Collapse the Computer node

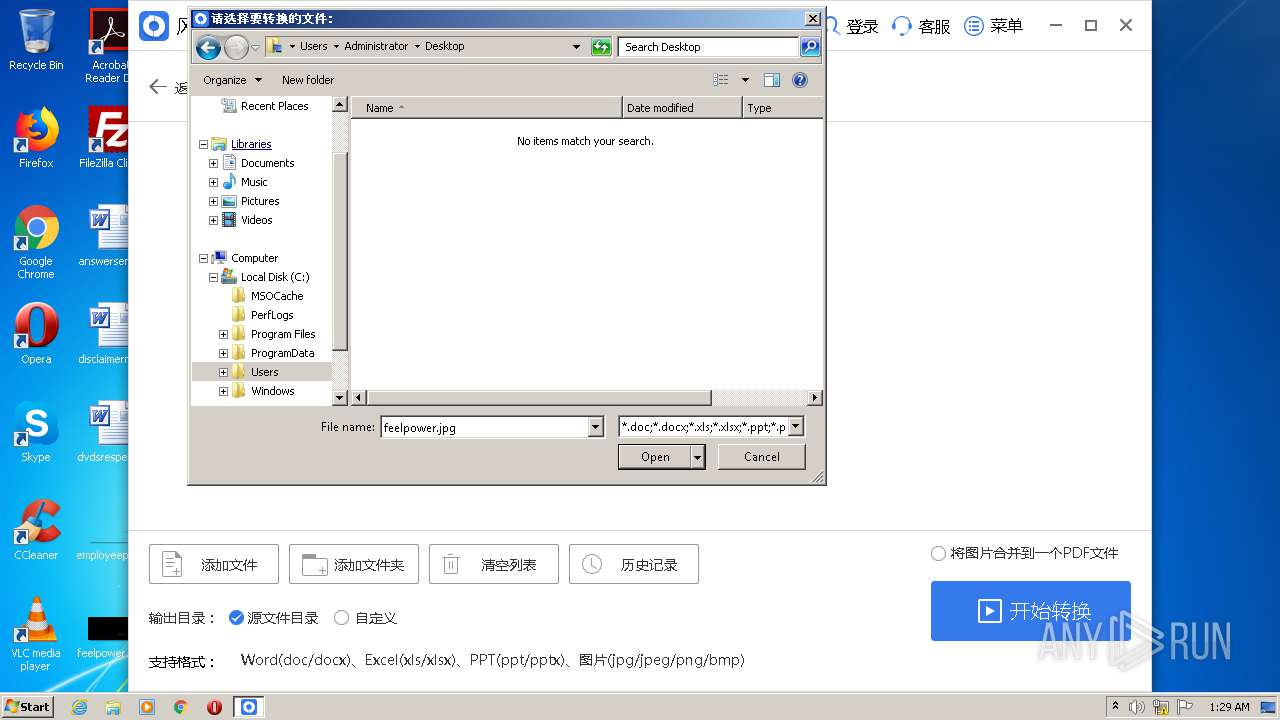203,258
